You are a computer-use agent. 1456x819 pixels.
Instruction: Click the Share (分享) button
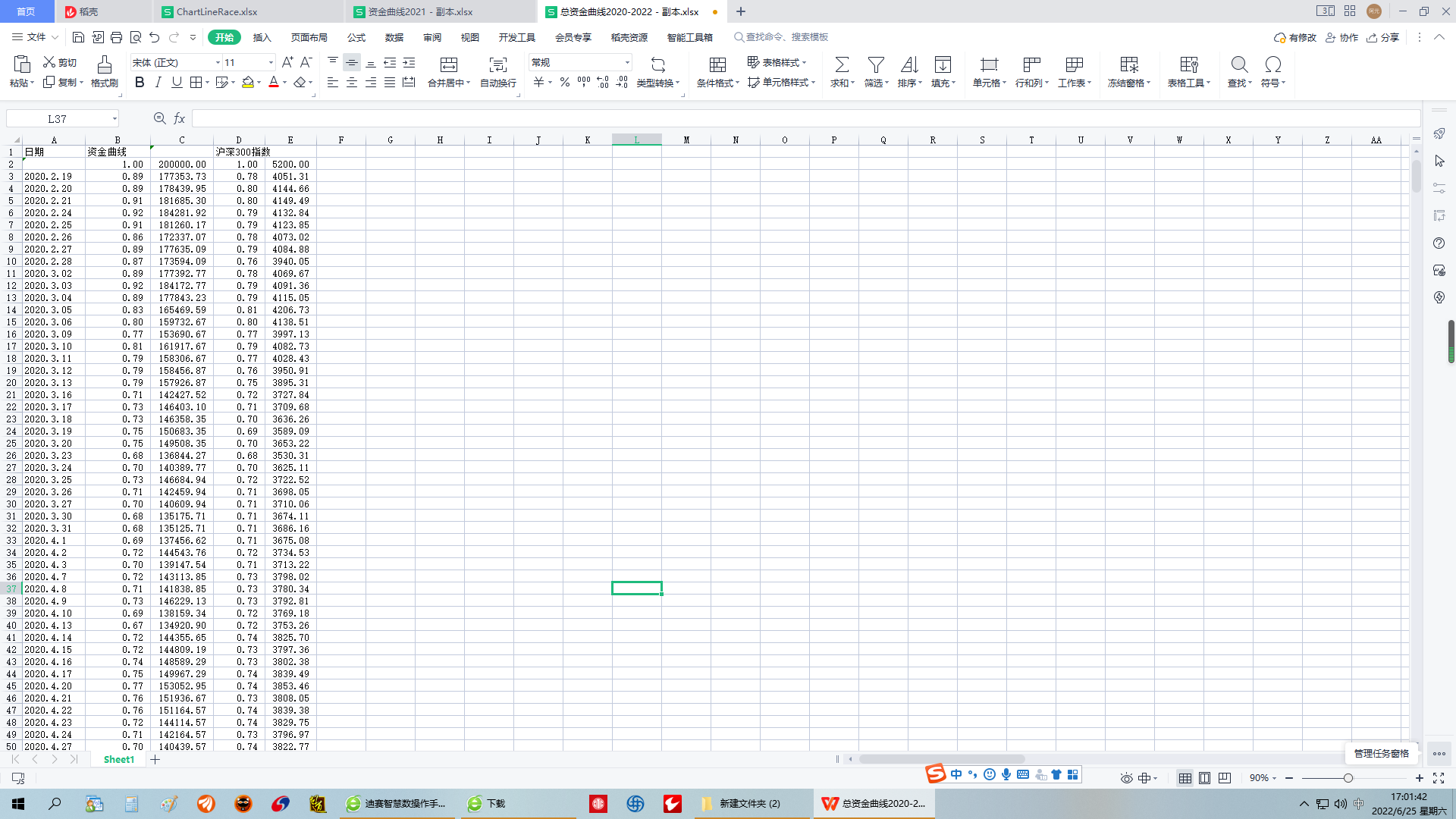pos(1382,37)
